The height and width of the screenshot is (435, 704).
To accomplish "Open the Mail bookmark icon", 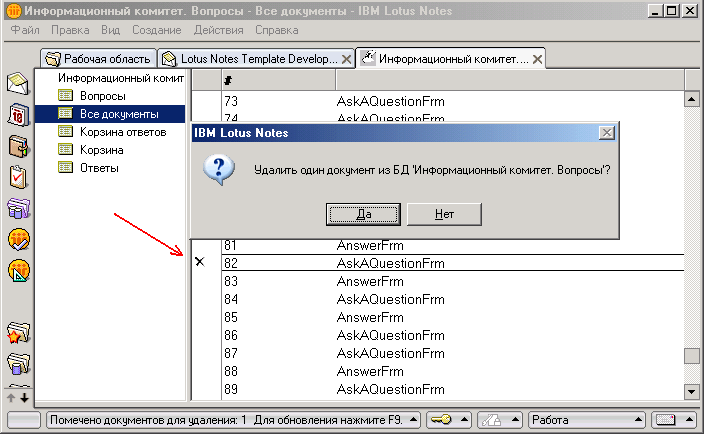I will [18, 83].
